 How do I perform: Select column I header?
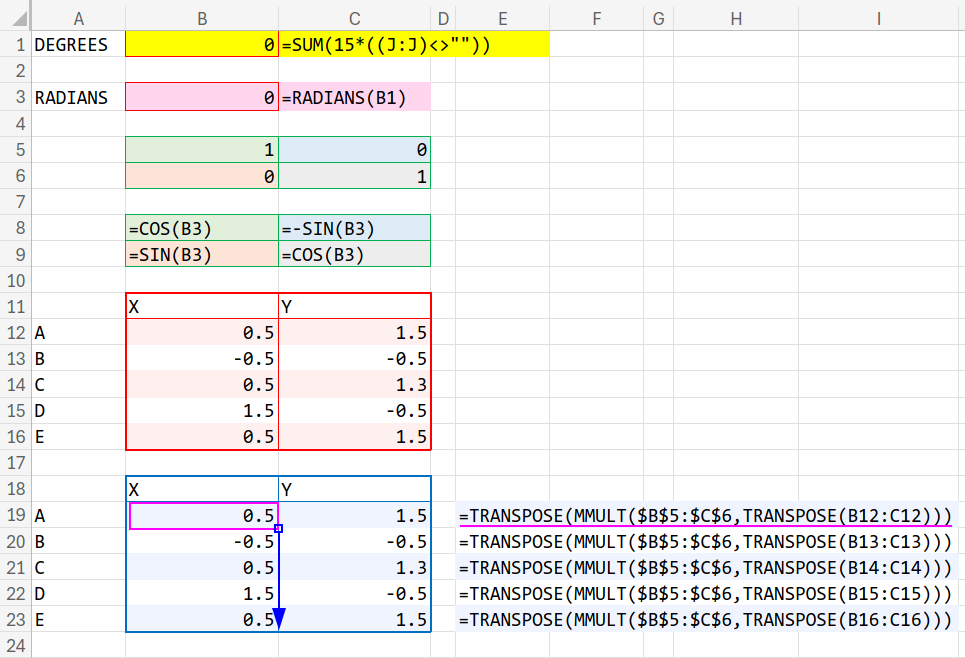tap(878, 17)
